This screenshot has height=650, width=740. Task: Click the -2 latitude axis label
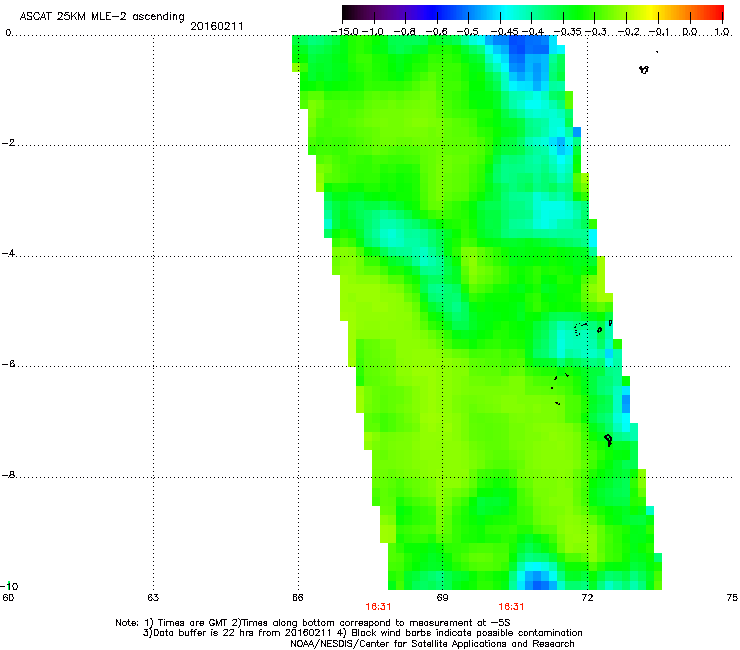[x=8, y=143]
